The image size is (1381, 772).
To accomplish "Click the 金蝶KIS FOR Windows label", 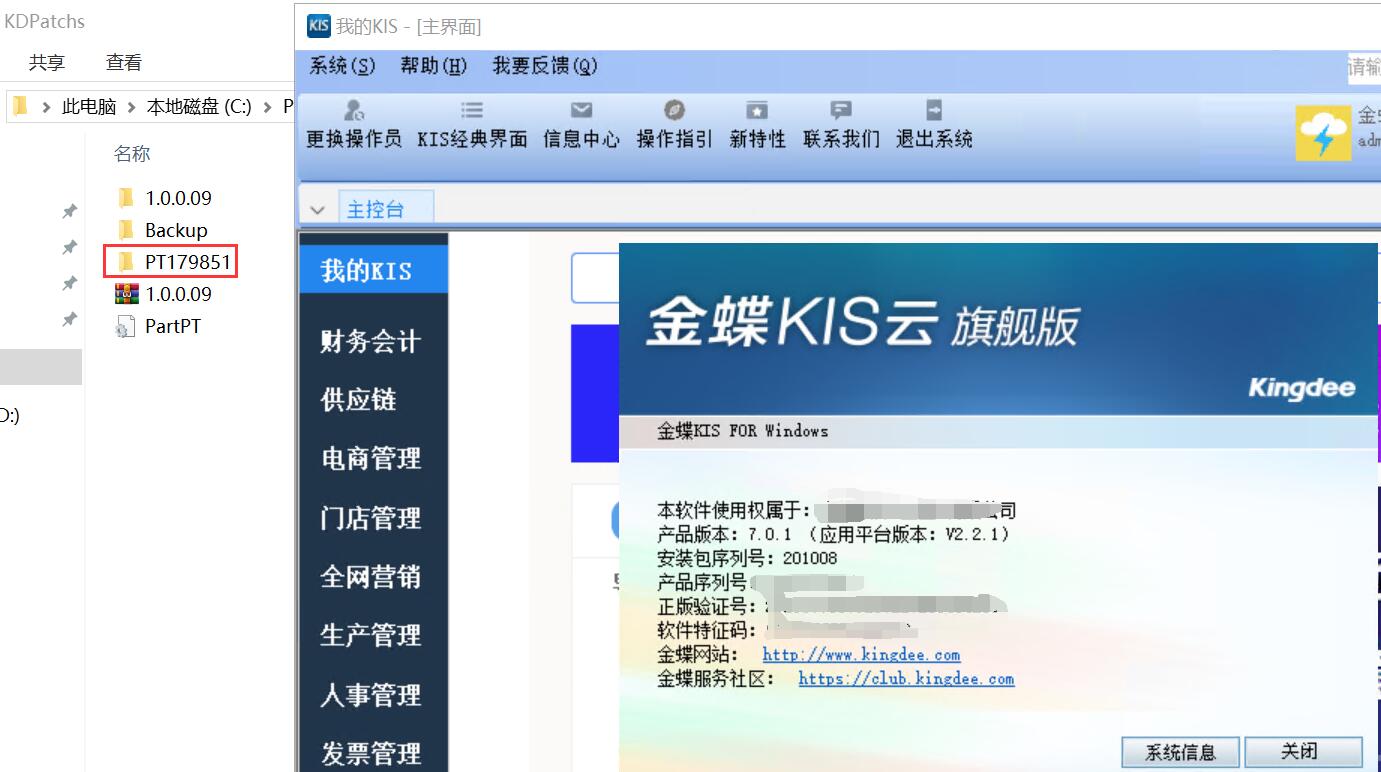I will tap(743, 431).
